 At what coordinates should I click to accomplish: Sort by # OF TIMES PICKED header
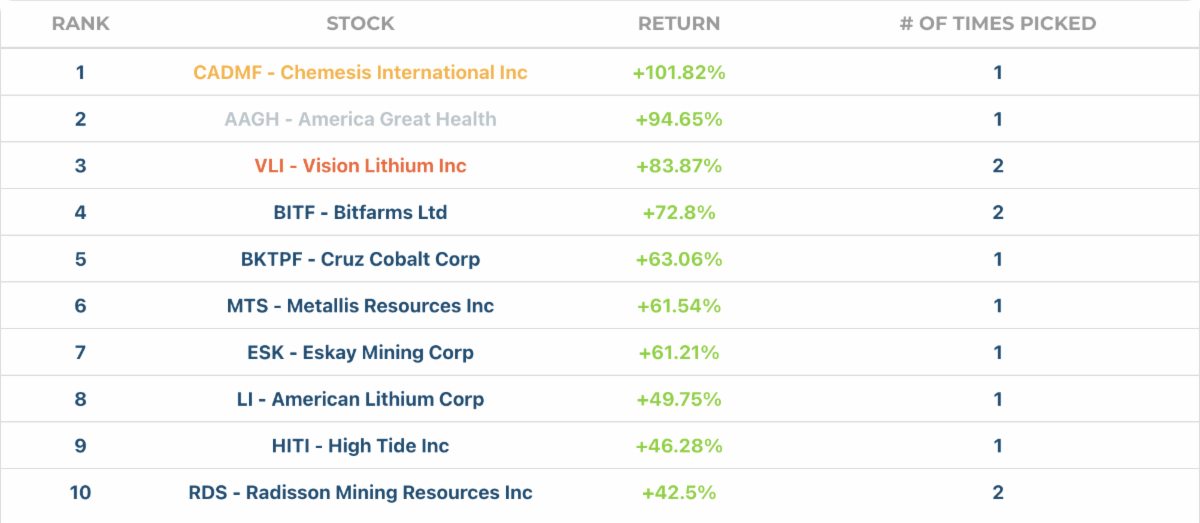point(997,23)
